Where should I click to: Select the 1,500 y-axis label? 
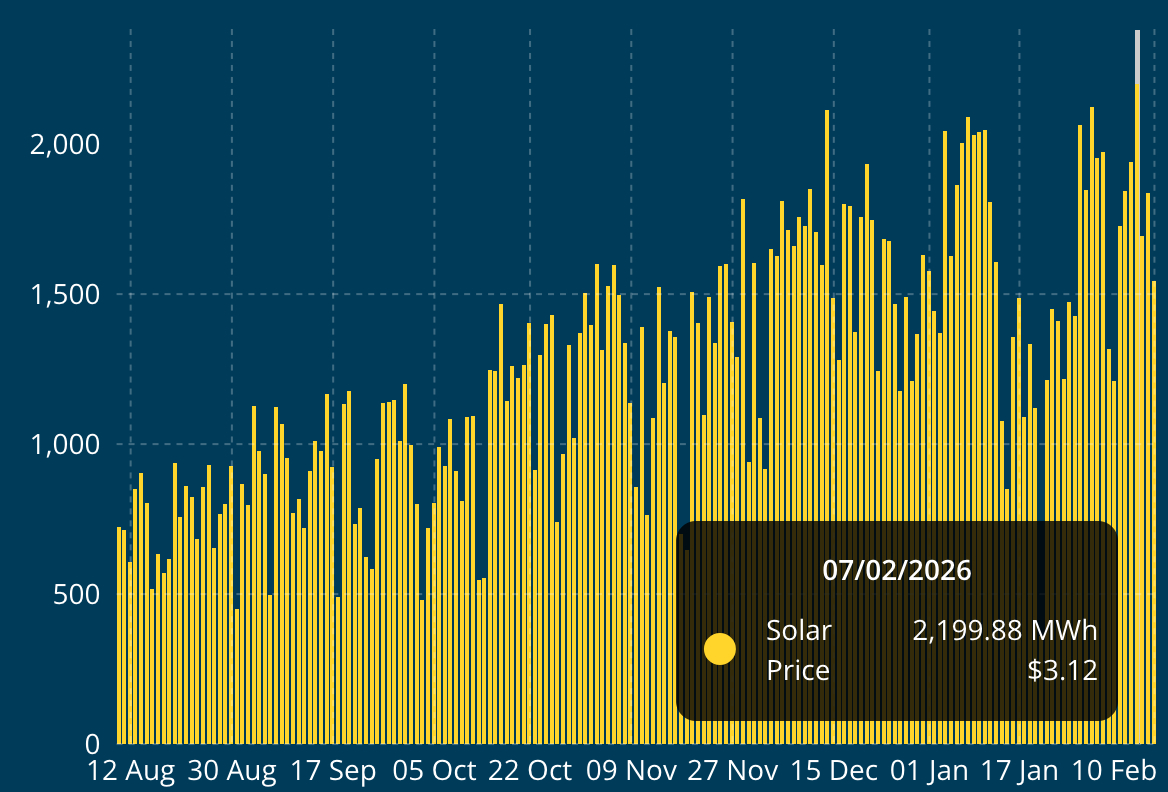click(x=65, y=295)
